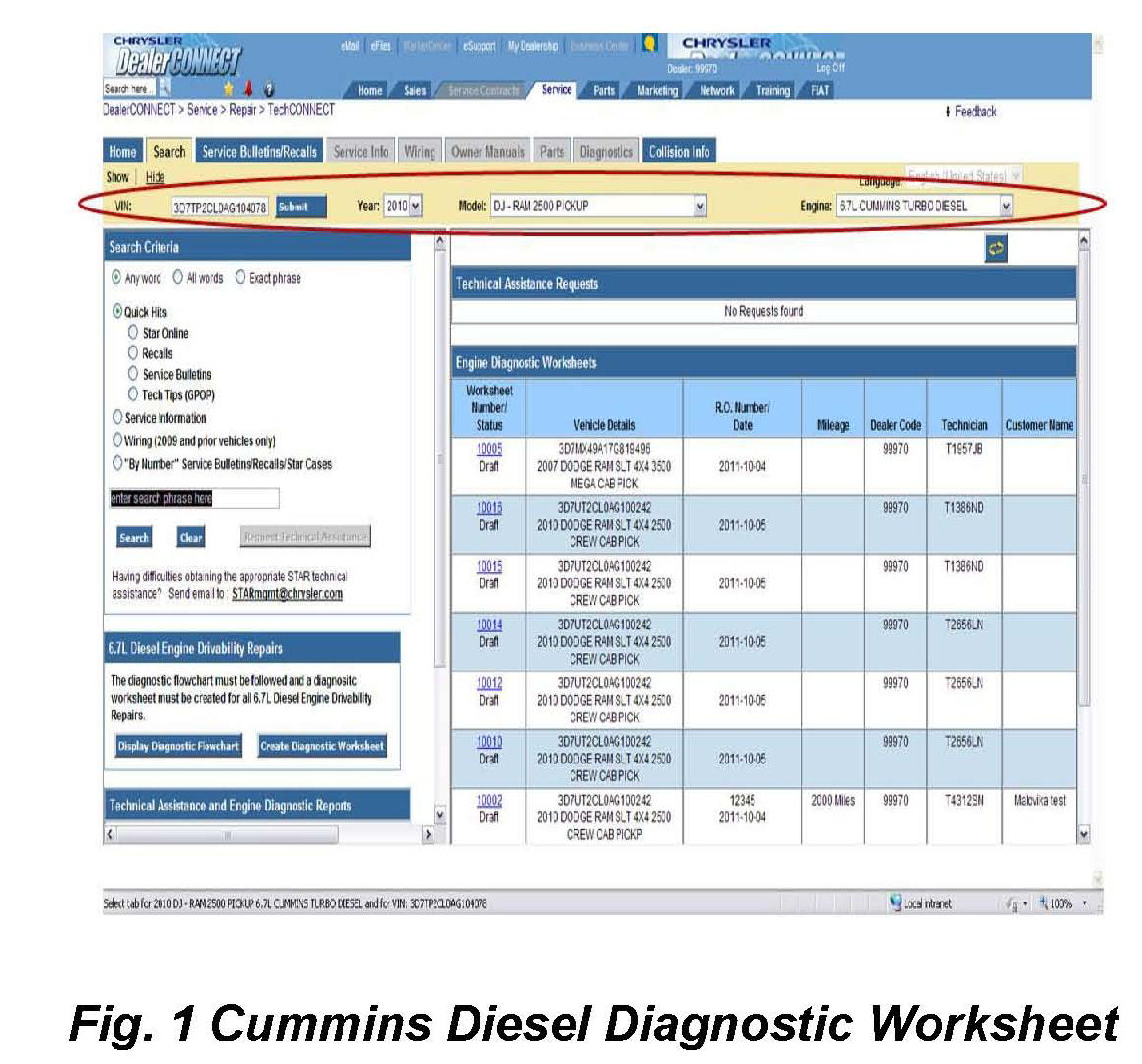Open the Parts main navigation tab
1142x1064 pixels.
tap(603, 90)
